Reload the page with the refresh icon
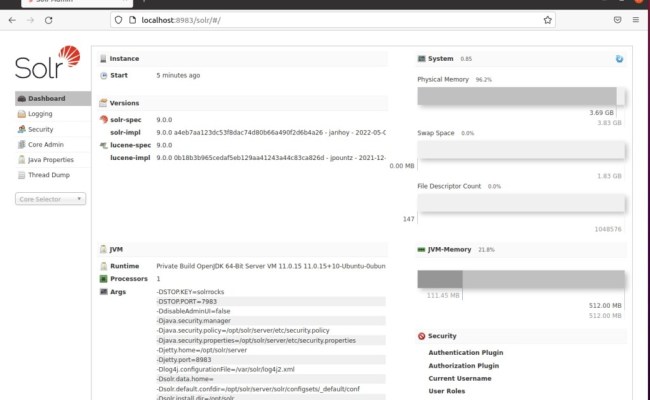Screen dimensions: 650x400 [x=49, y=20]
